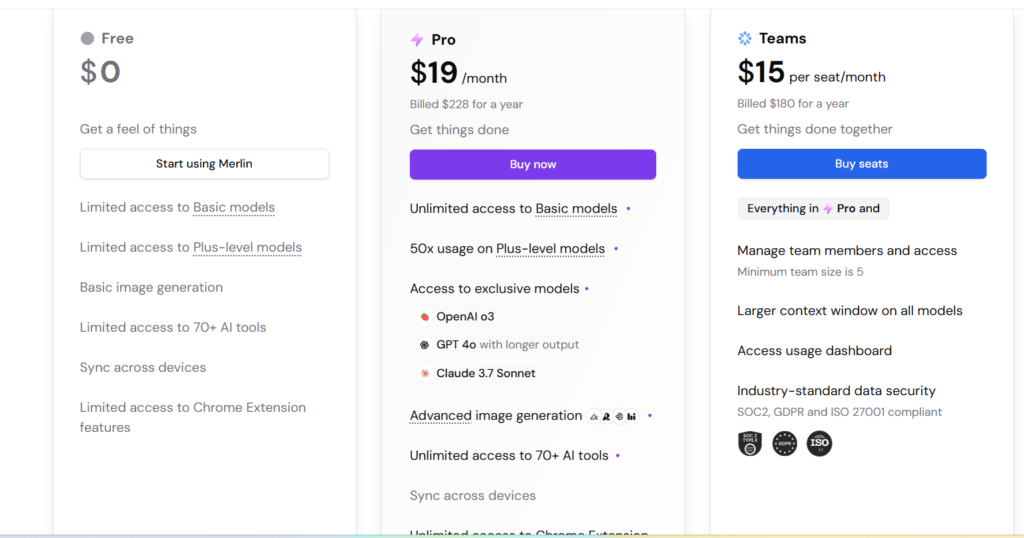Click the Free plan title
This screenshot has height=538, width=1024.
(118, 39)
